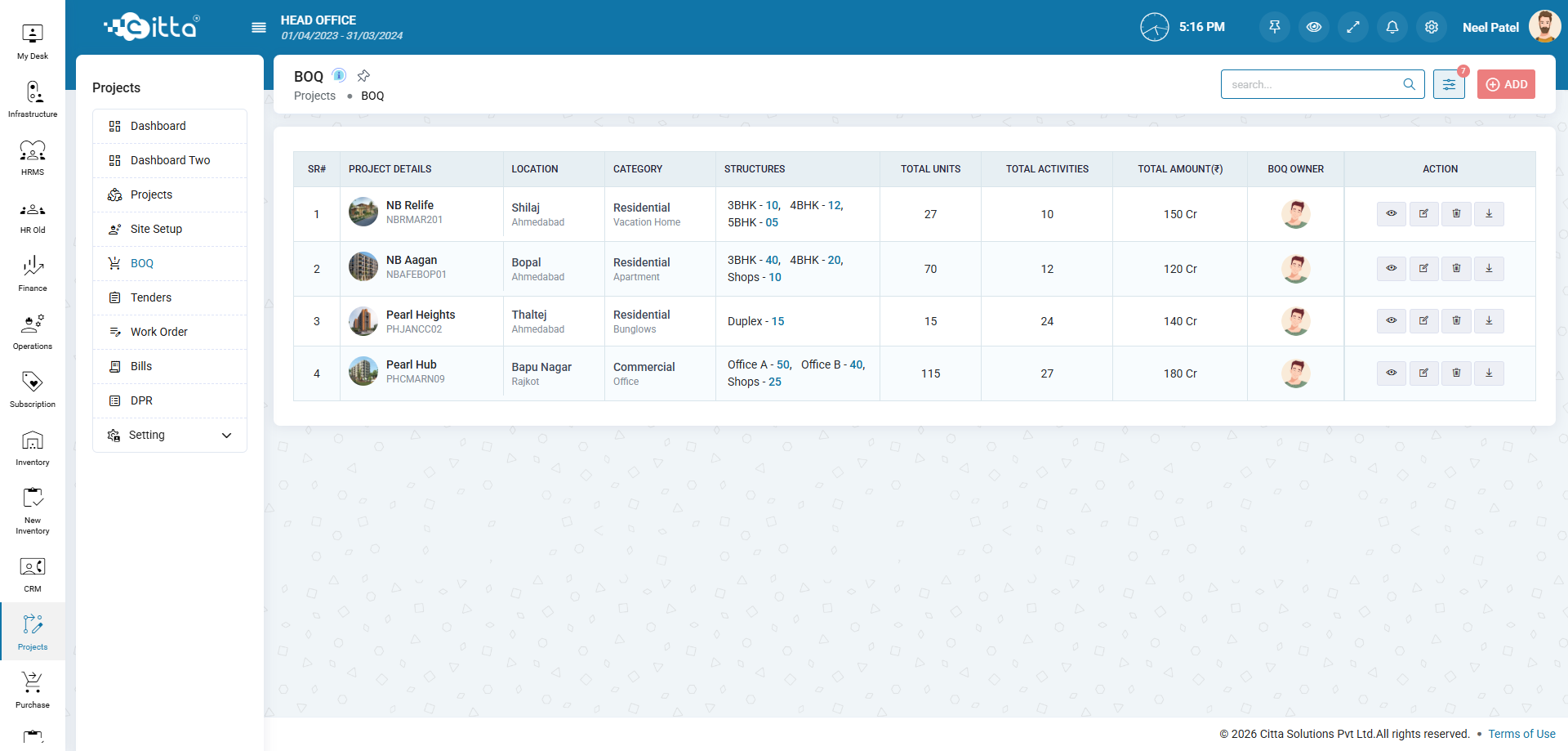Open the notifications bell
The image size is (1568, 751).
point(1392,27)
